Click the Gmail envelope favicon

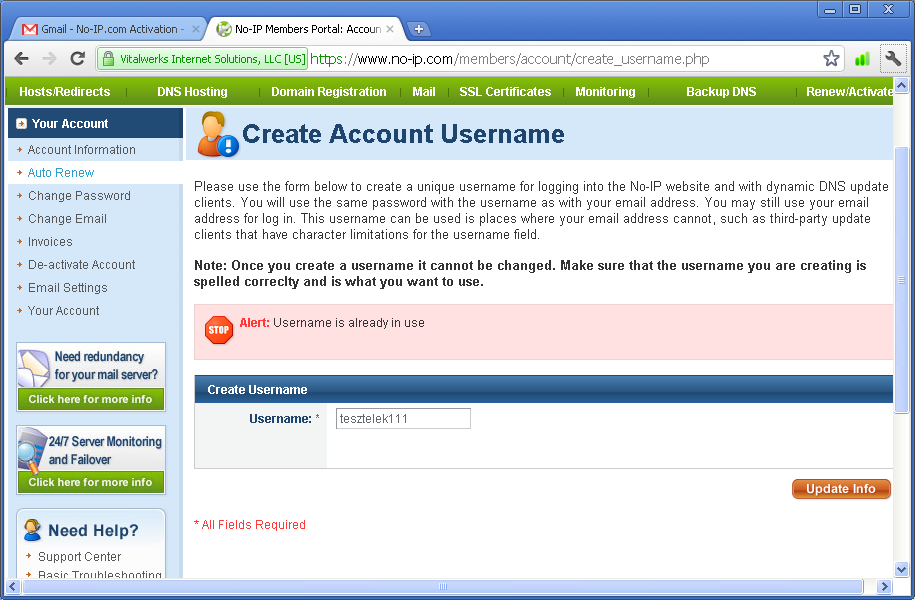pos(30,29)
